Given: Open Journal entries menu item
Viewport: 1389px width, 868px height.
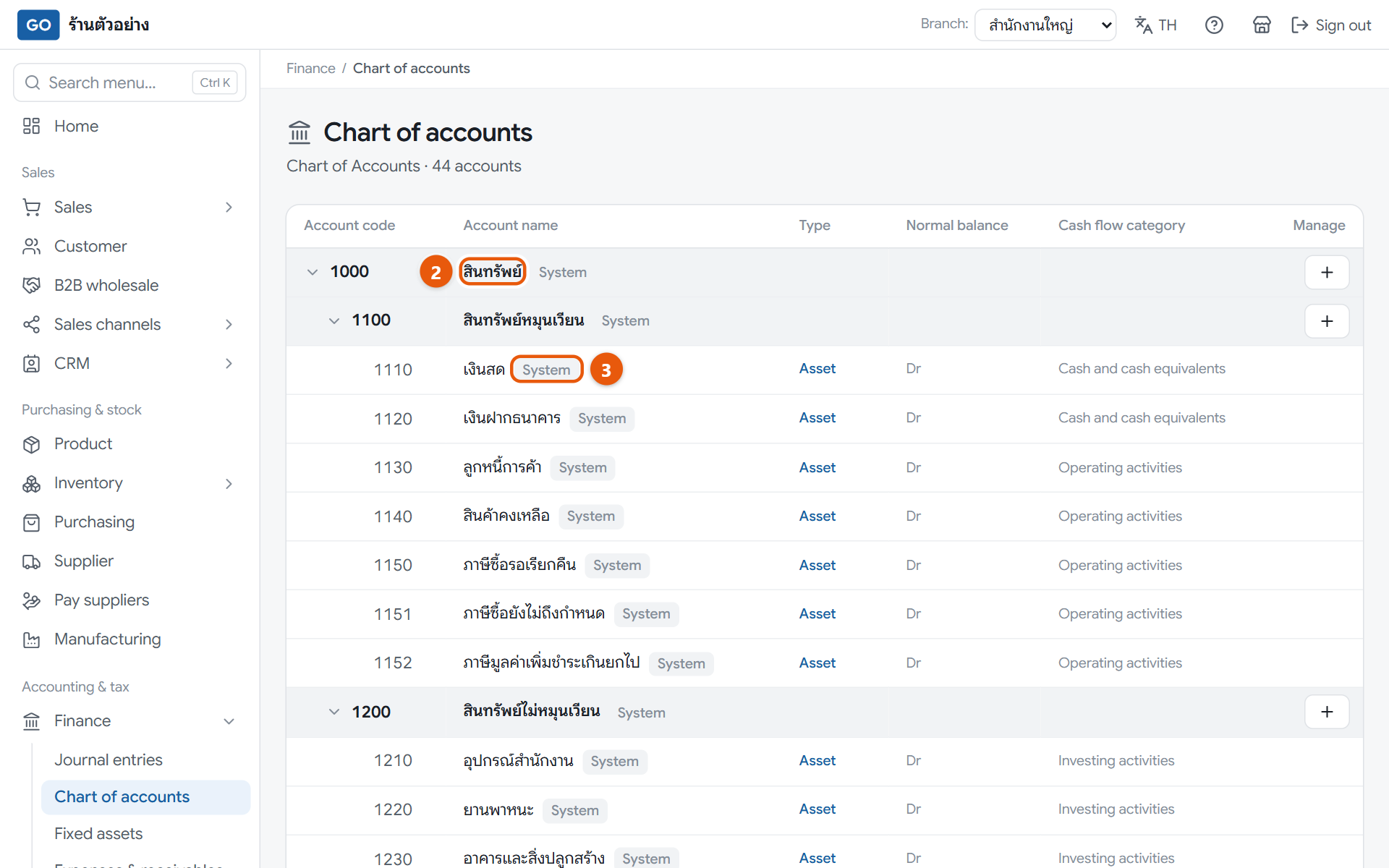Looking at the screenshot, I should 109,759.
